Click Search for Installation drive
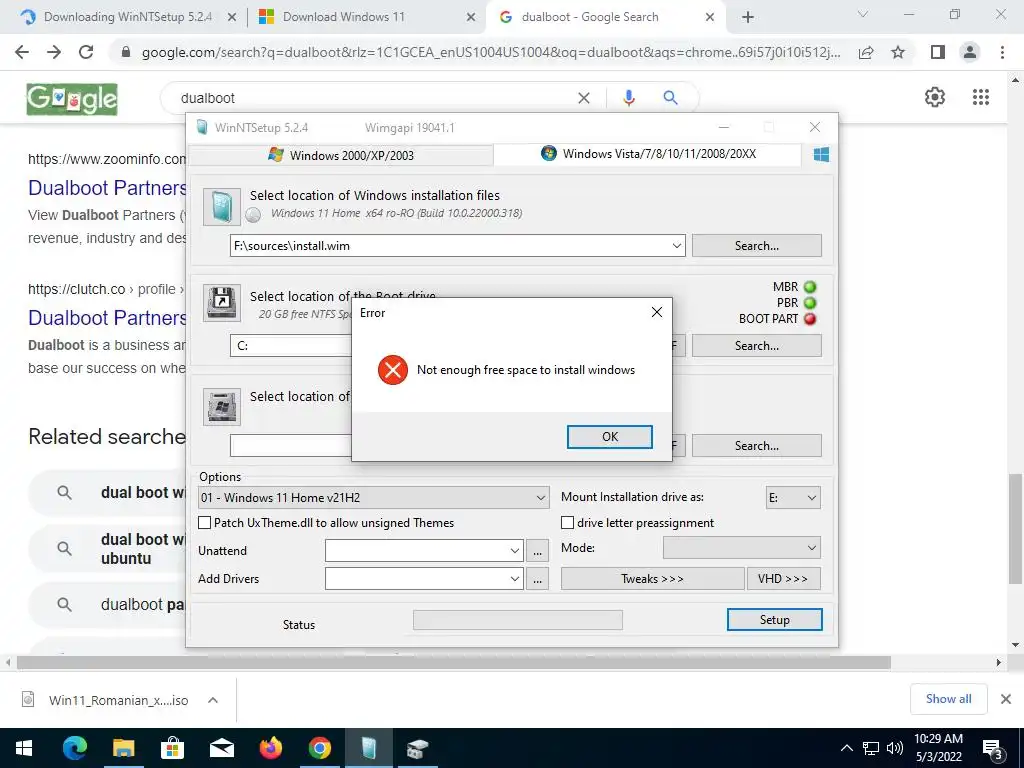Image resolution: width=1024 pixels, height=768 pixels. coord(756,445)
